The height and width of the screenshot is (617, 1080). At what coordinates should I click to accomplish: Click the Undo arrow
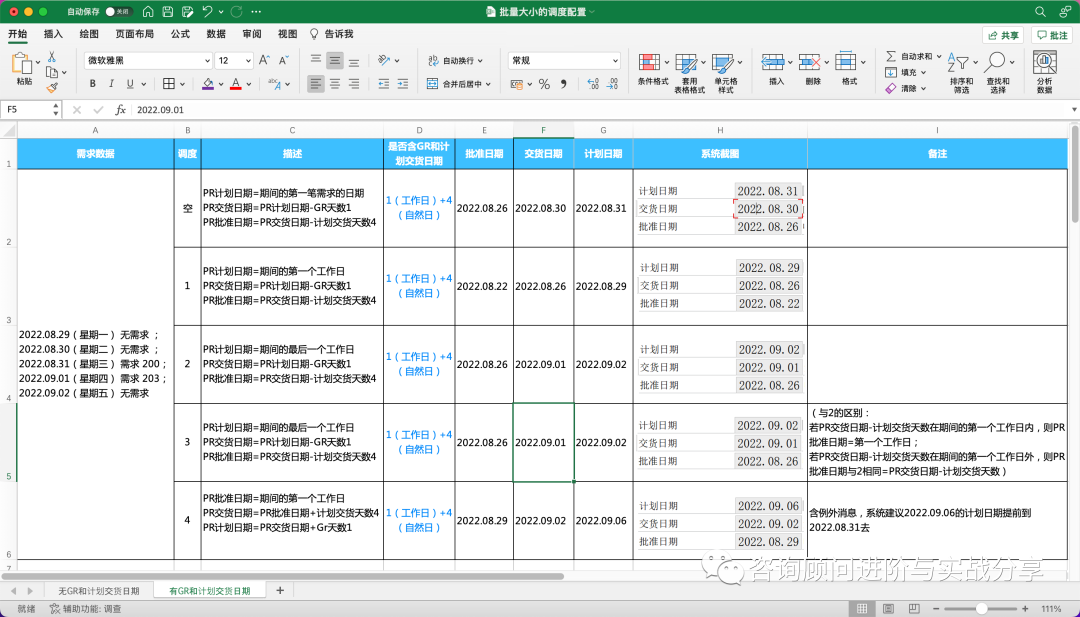207,12
